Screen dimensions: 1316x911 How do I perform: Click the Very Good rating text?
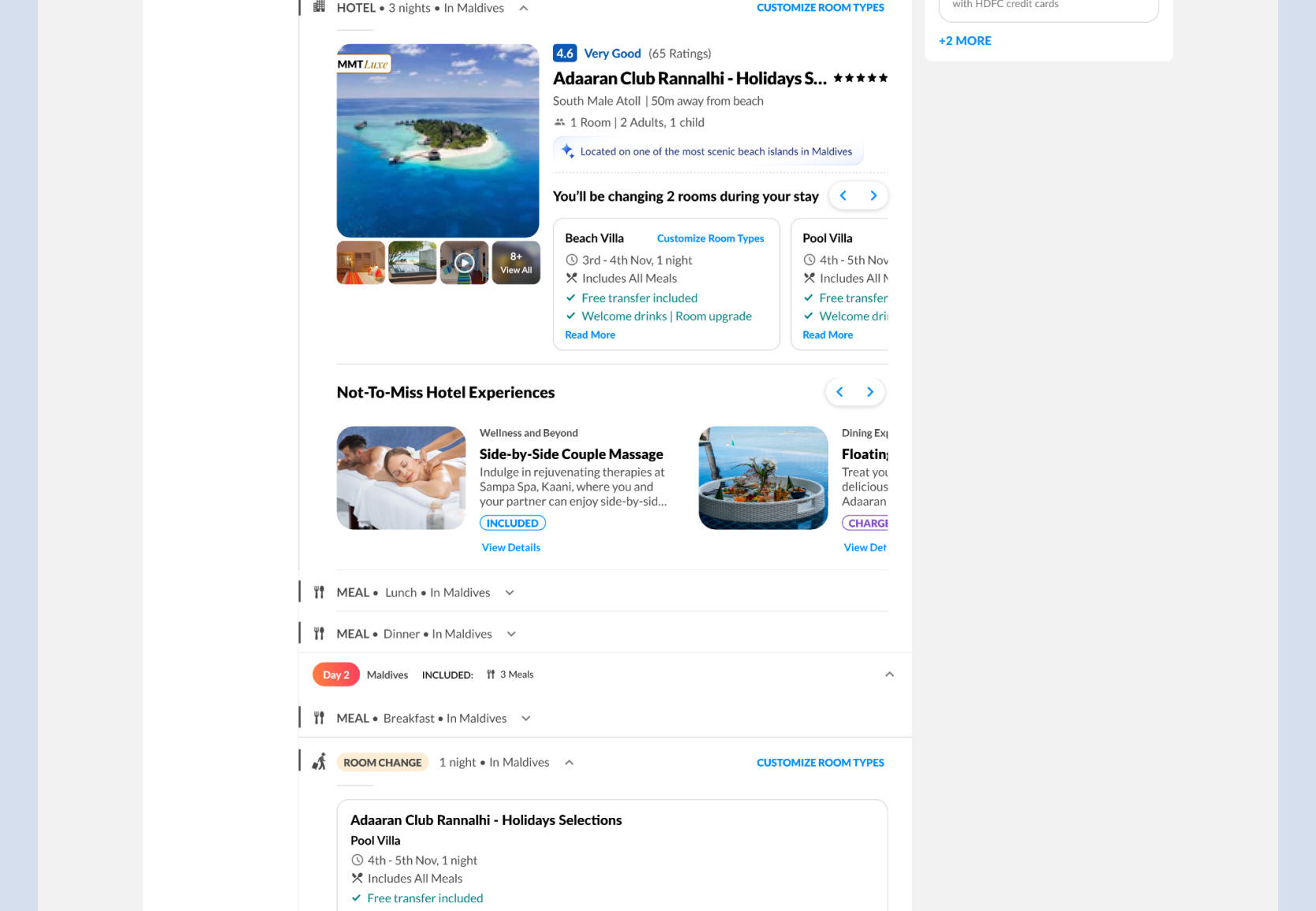(x=612, y=54)
